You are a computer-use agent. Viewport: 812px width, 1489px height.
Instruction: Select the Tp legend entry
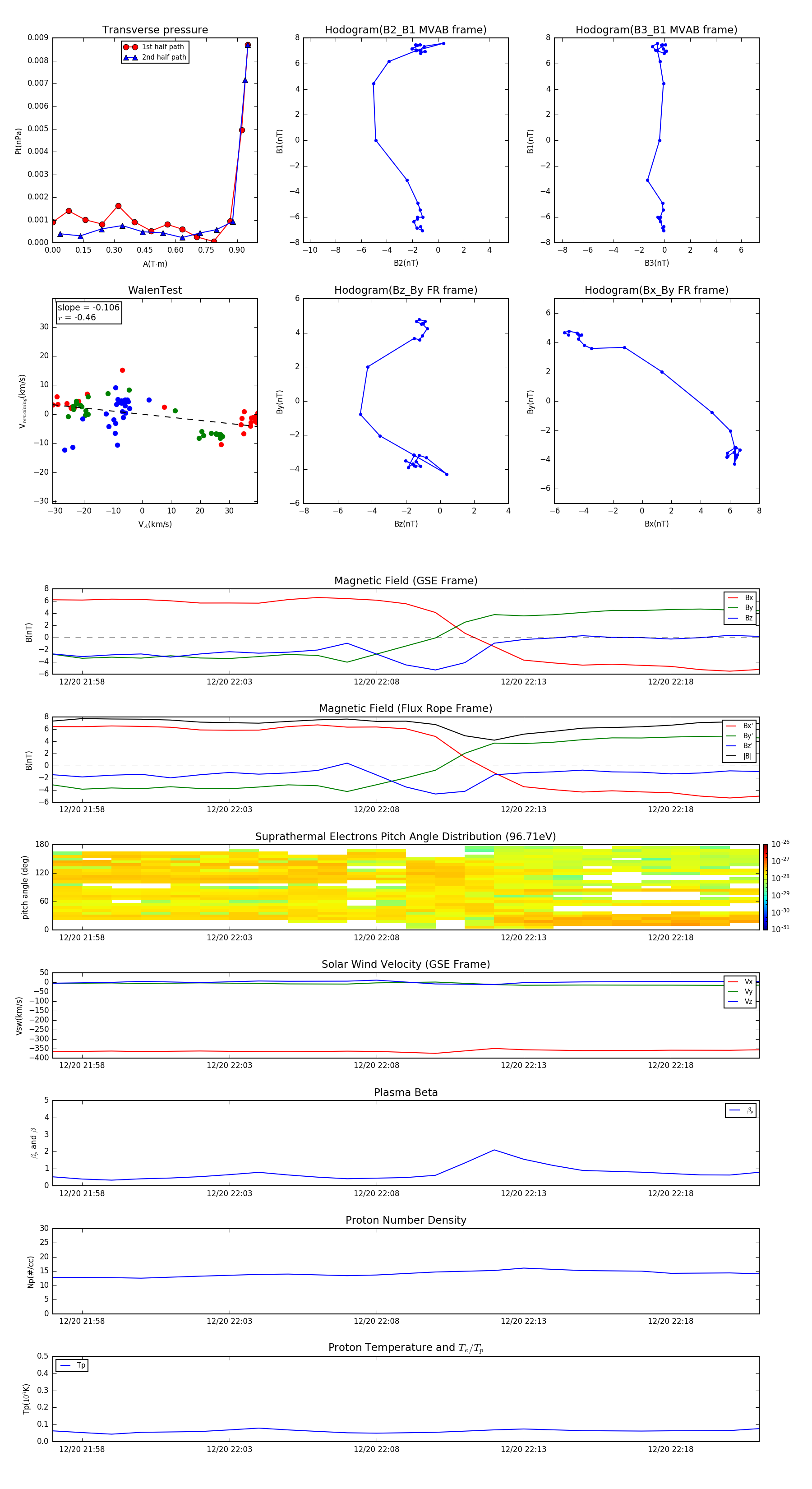tap(73, 1365)
